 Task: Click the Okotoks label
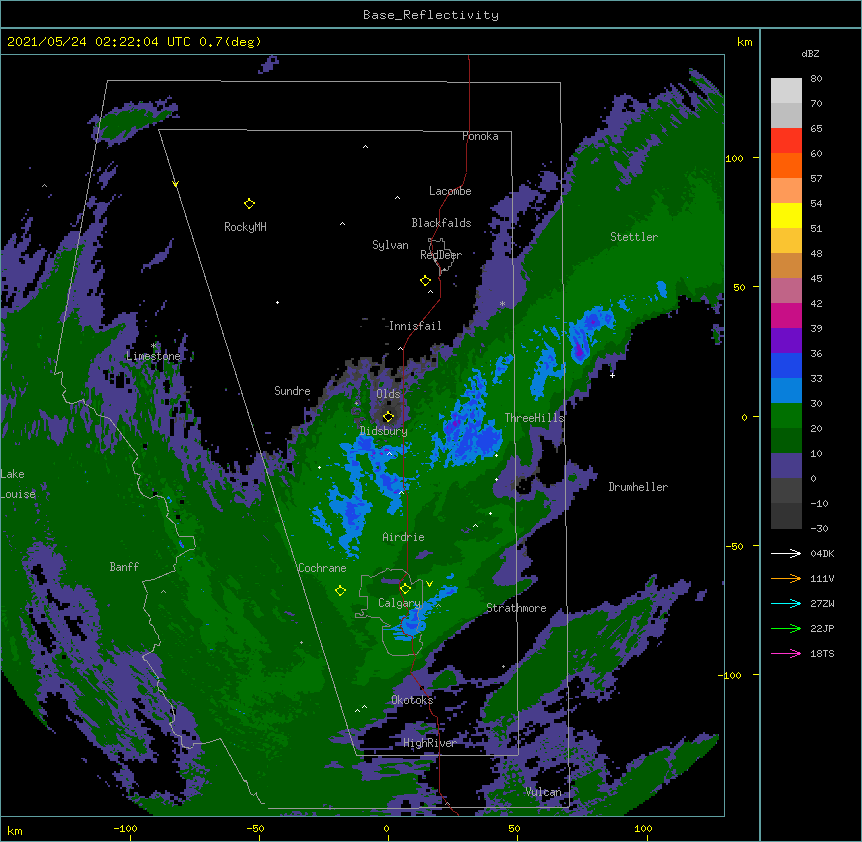click(x=412, y=700)
